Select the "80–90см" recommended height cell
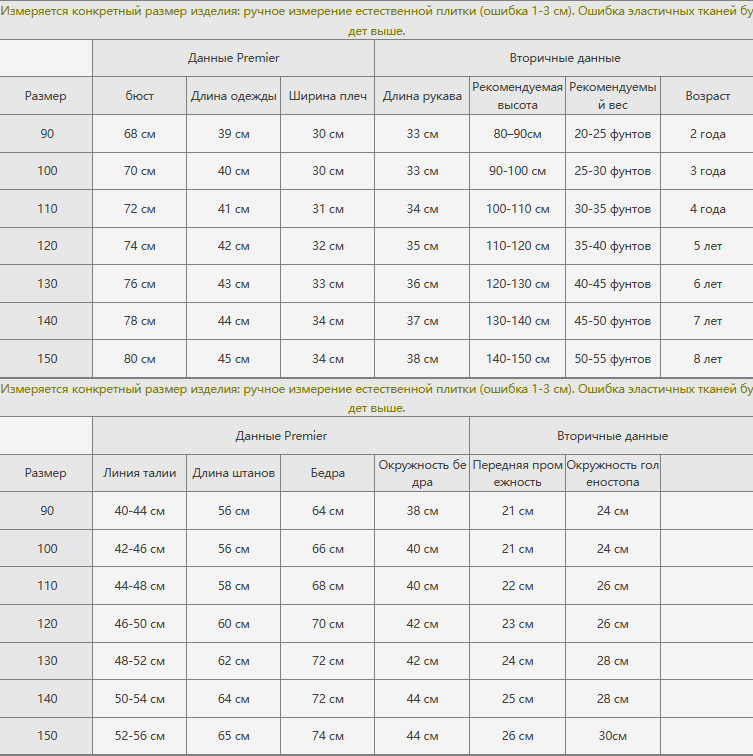This screenshot has width=753, height=756. pos(517,134)
